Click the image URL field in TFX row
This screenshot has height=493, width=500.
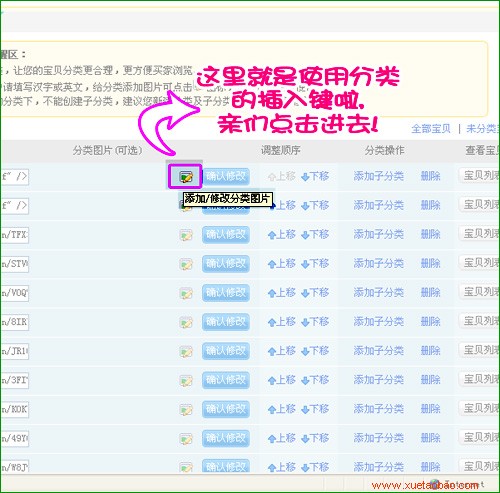(x=15, y=235)
